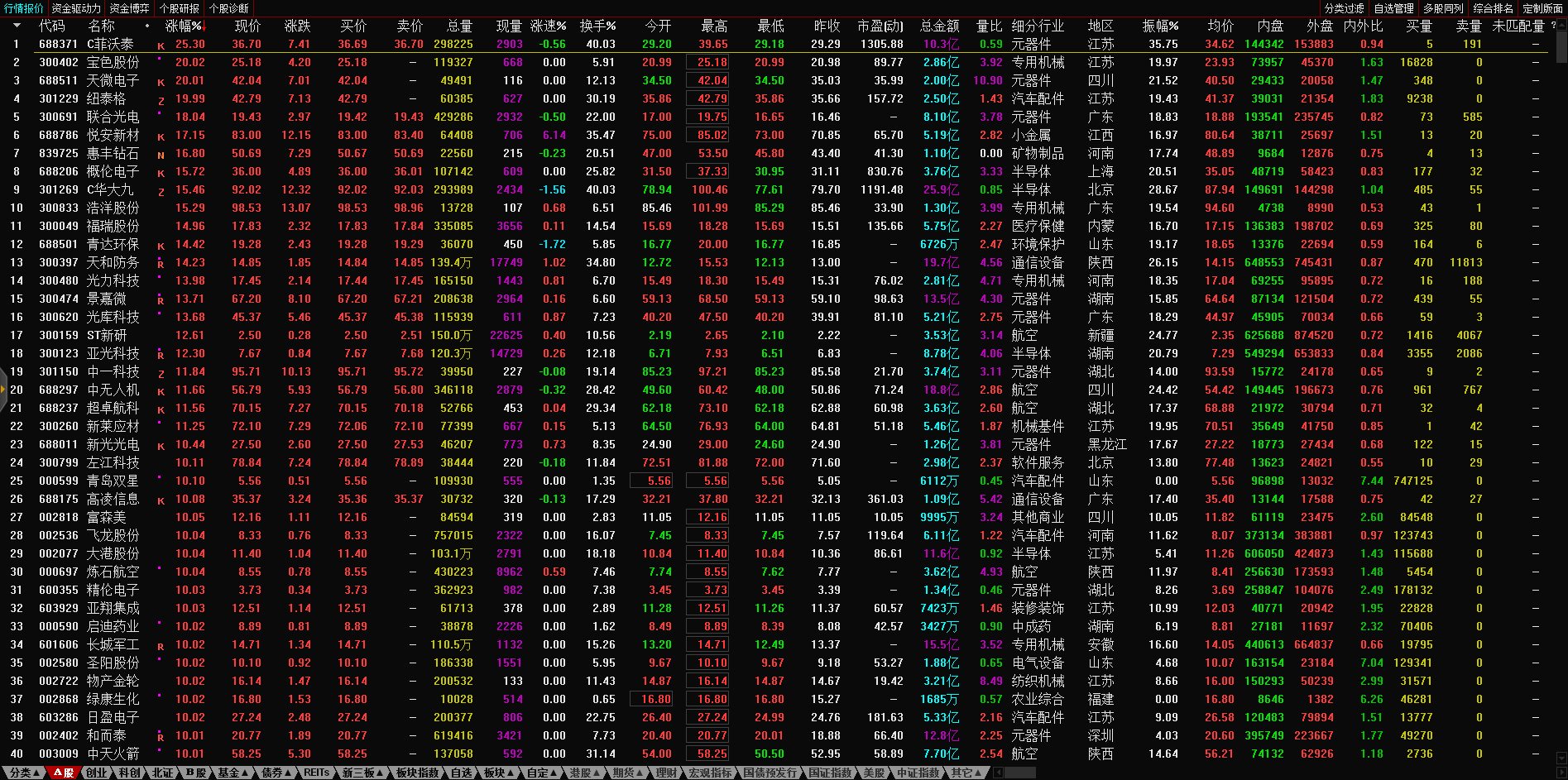Click the N marker beside 惠丰钻石
1568x780 pixels.
coord(161,155)
